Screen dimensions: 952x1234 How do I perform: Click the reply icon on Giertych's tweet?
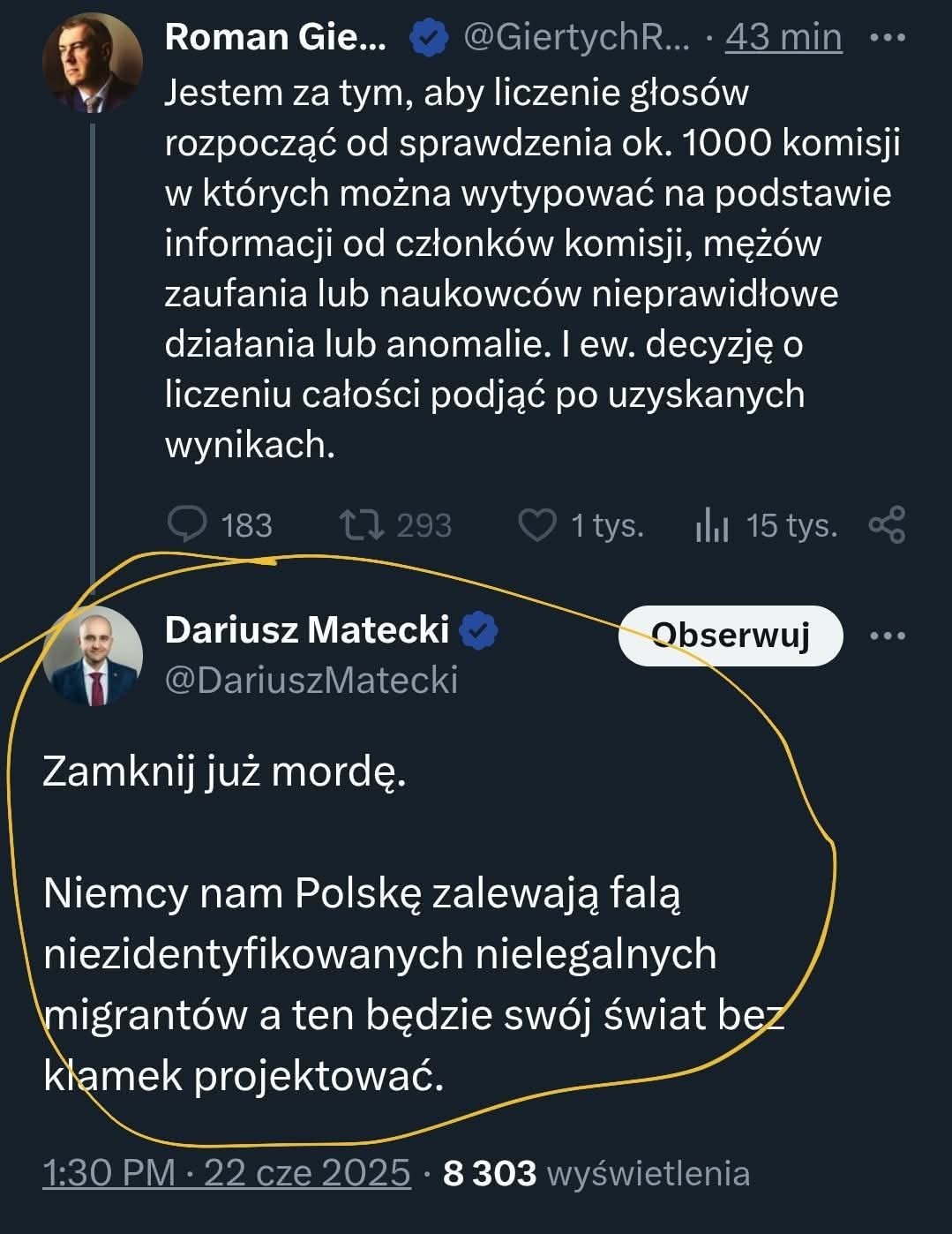tap(187, 525)
